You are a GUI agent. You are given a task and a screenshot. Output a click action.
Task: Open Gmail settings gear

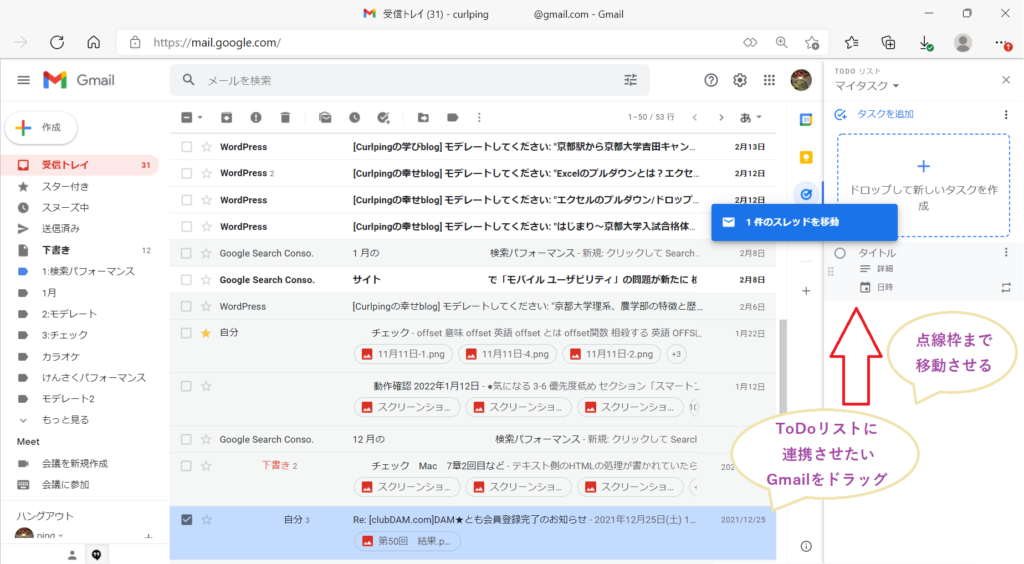[x=739, y=80]
